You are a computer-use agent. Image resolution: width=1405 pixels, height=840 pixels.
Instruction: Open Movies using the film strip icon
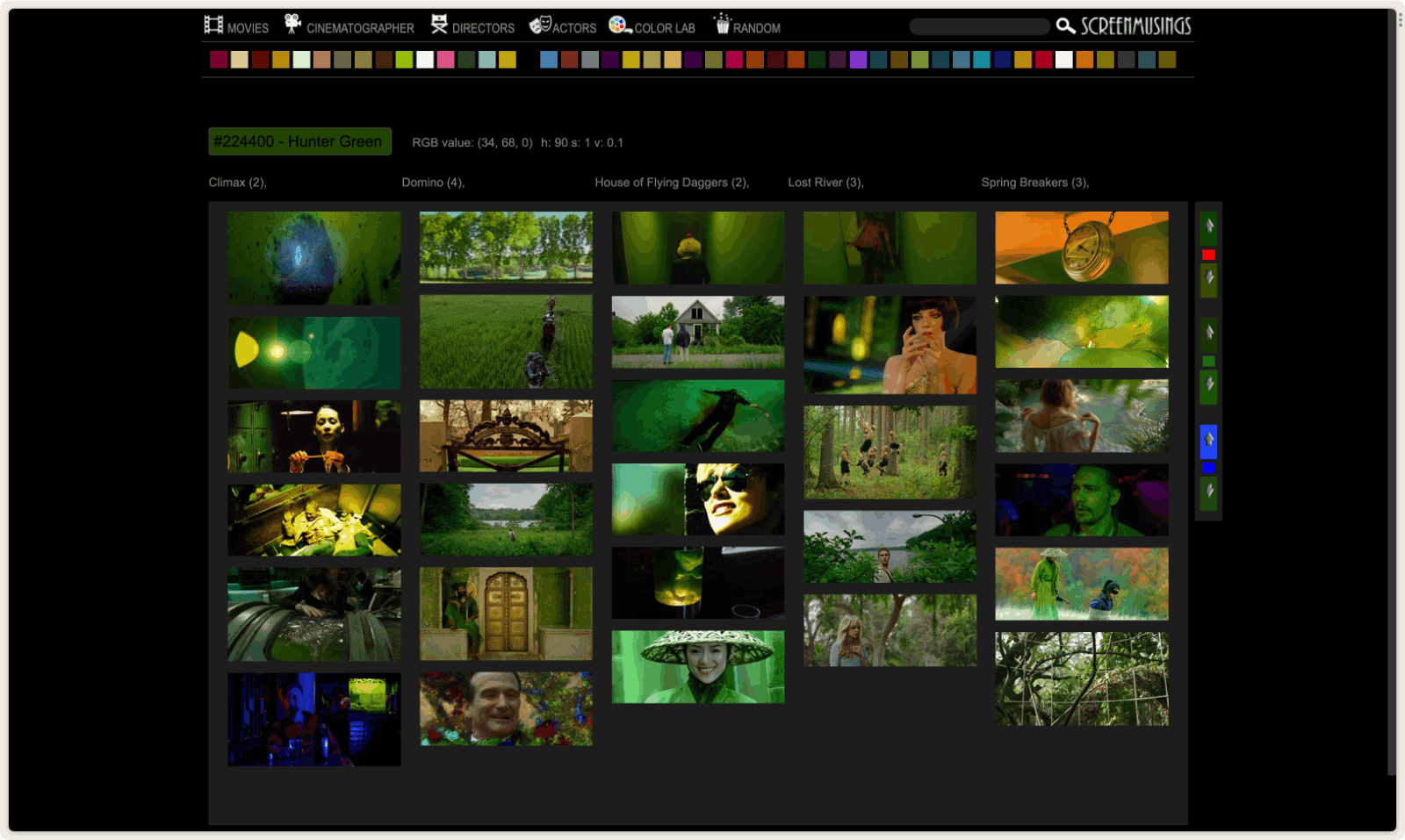(213, 25)
